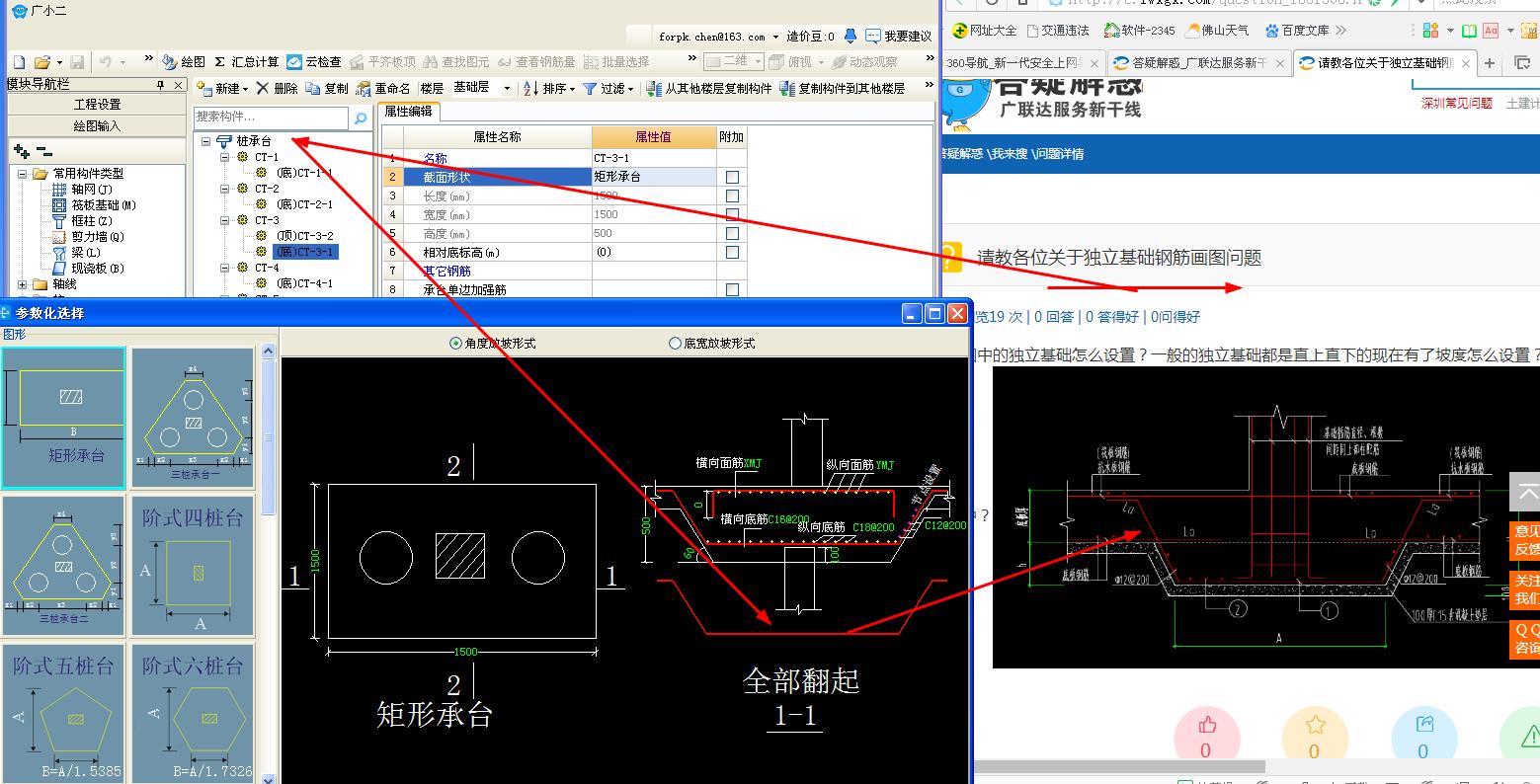Choose 阶式四桩台 shape thumbnail
The height and width of the screenshot is (784, 1540).
point(193,566)
